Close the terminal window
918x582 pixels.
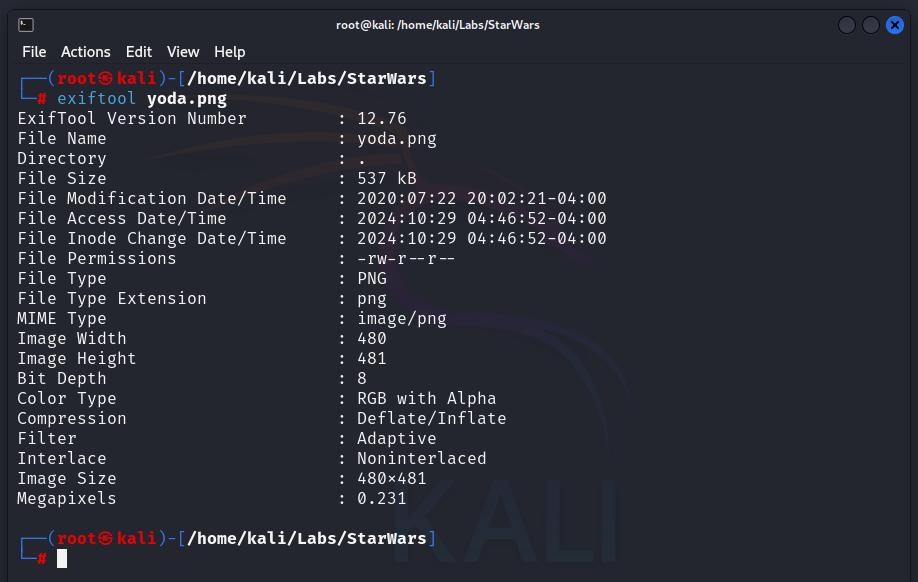coord(895,25)
